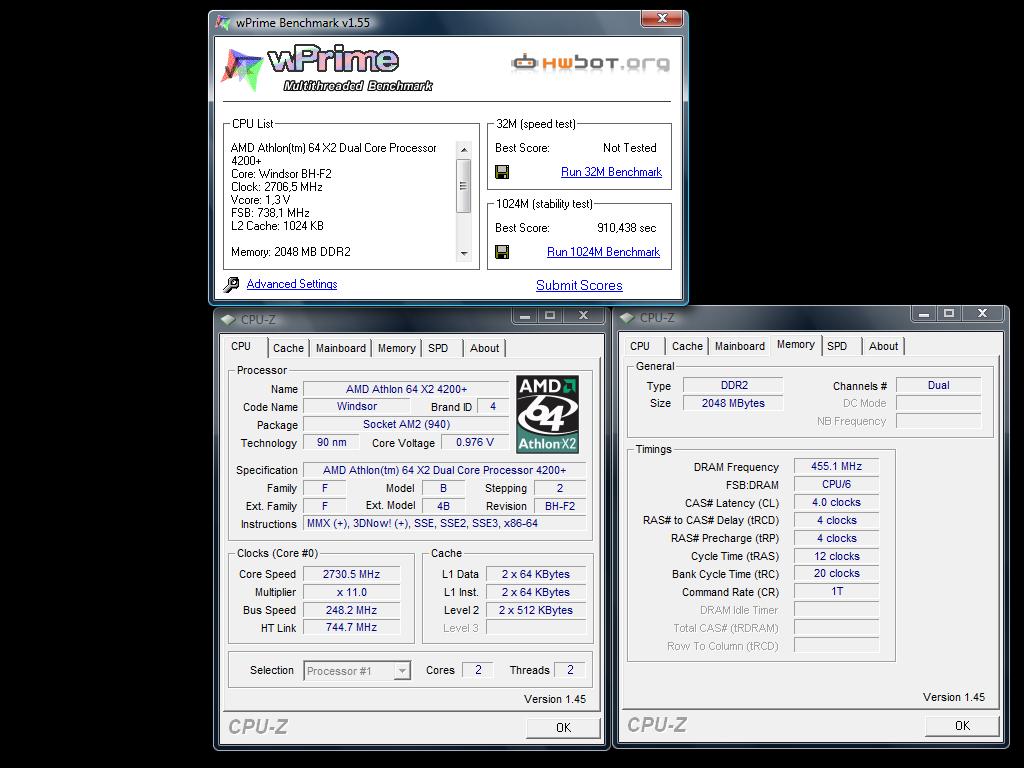
Task: Select Memory tab in left CPU-Z window
Action: pyautogui.click(x=396, y=348)
